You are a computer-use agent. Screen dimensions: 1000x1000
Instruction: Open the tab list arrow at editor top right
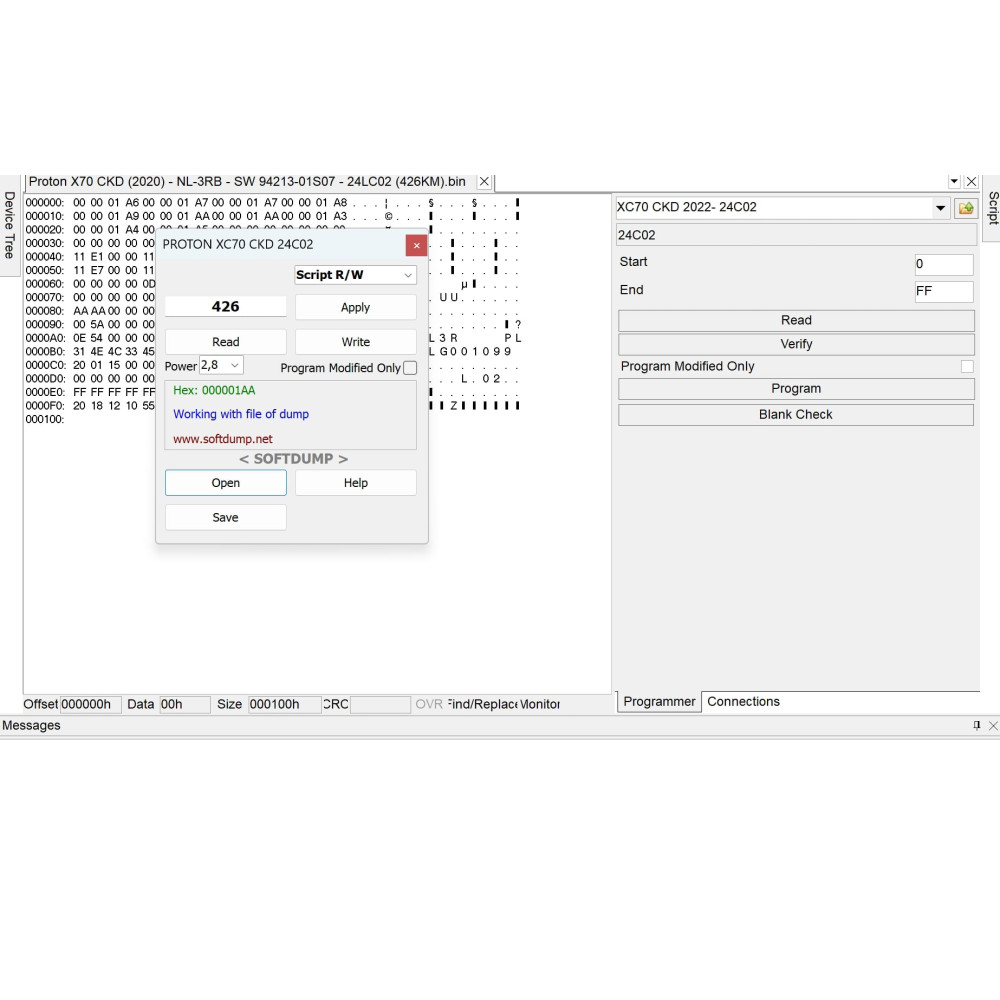point(954,182)
